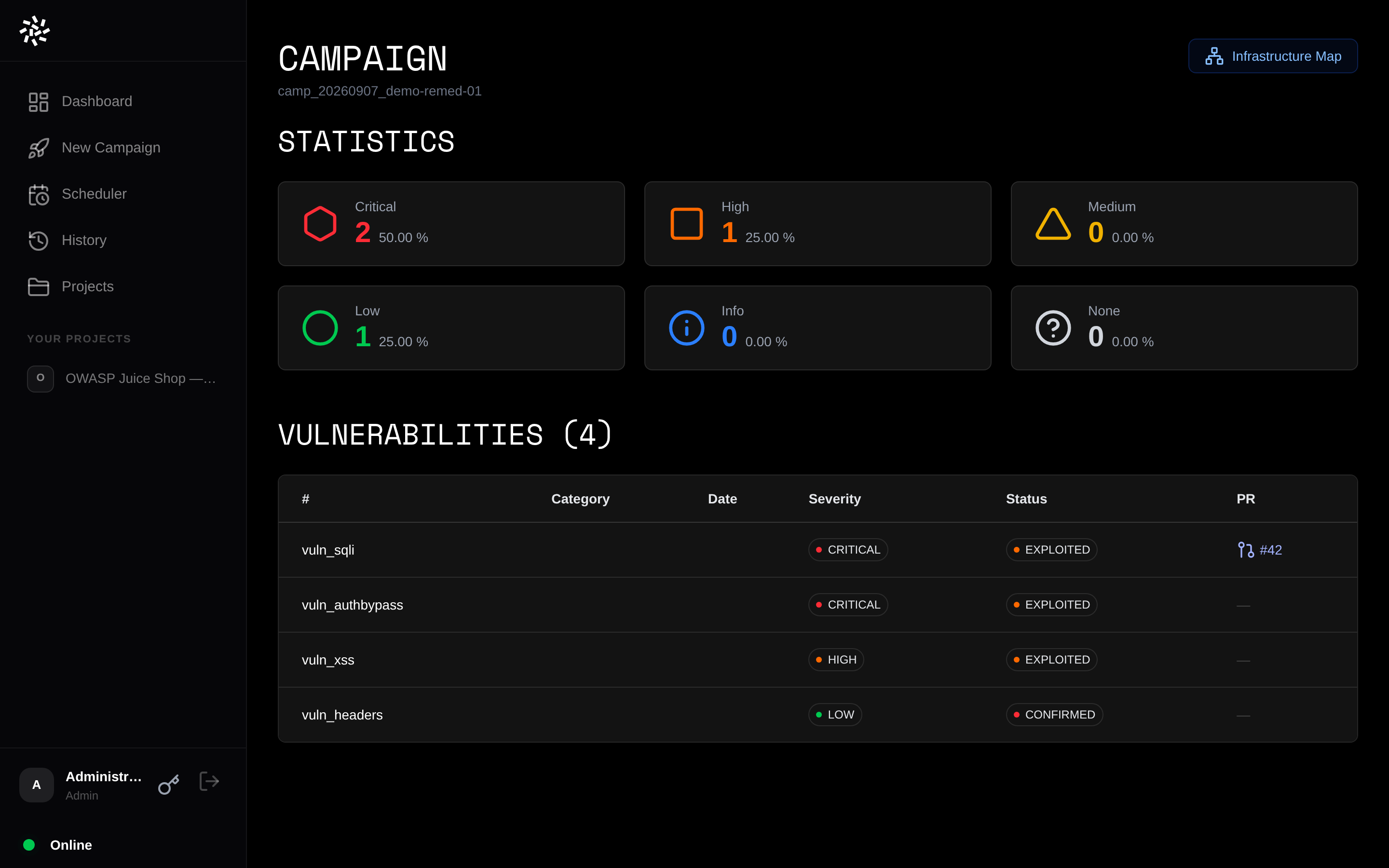Click the History clock icon
This screenshot has height=868, width=1389.
[x=39, y=241]
